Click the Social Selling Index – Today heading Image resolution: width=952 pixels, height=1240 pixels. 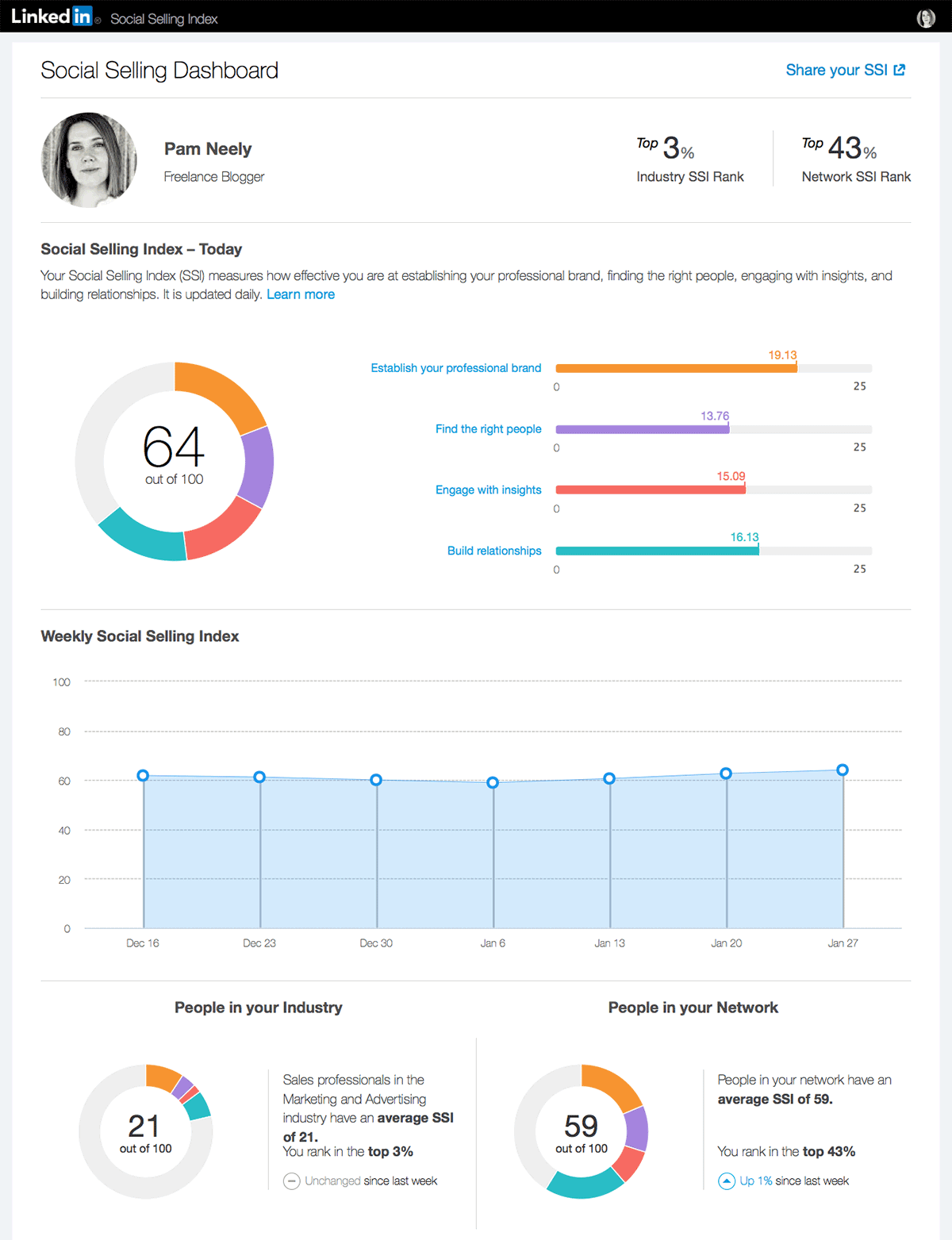pos(141,249)
